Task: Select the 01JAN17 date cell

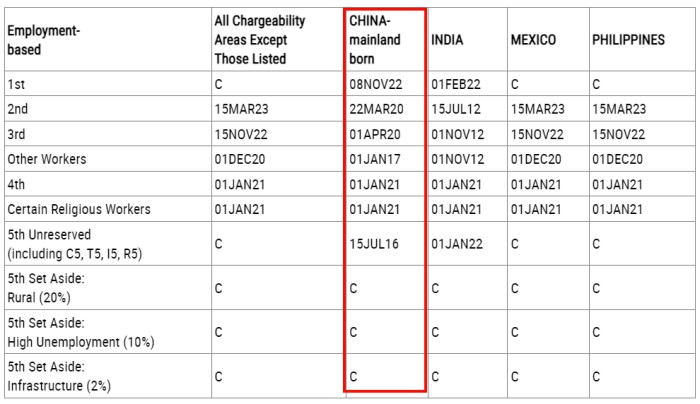Action: pos(375,159)
